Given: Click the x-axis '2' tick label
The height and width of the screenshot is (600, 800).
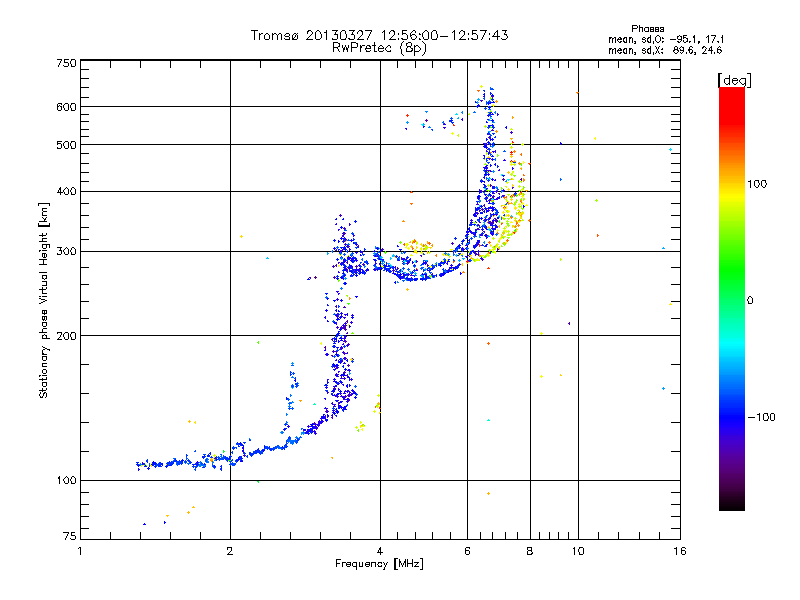Looking at the screenshot, I should [230, 551].
